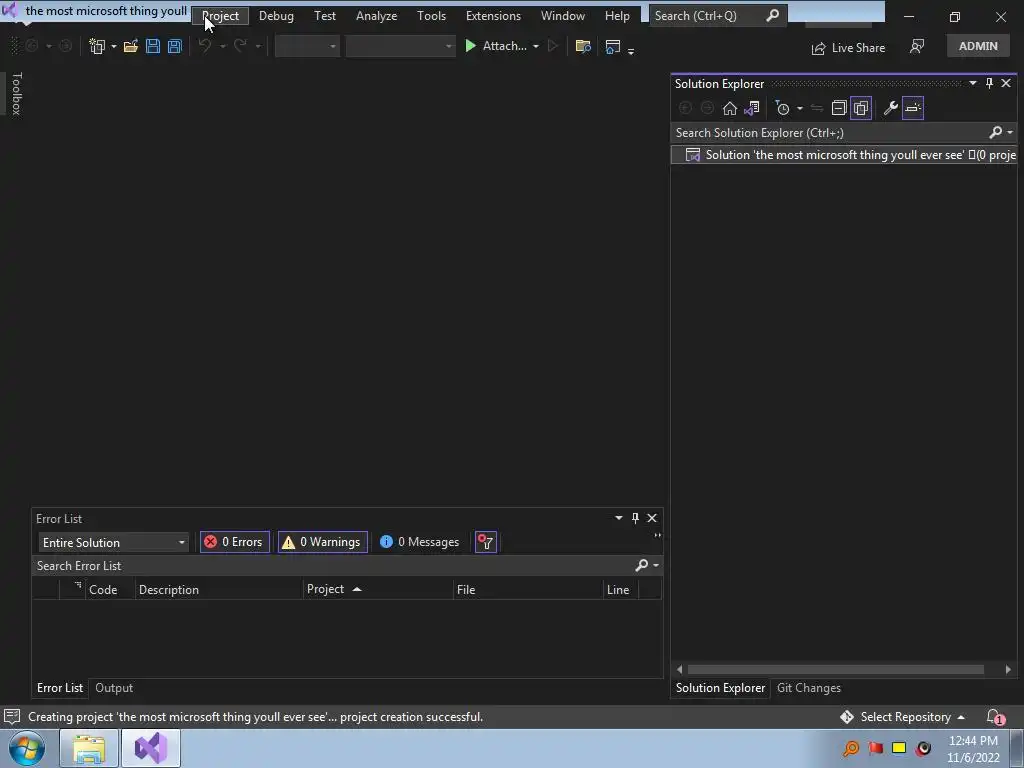Image resolution: width=1024 pixels, height=768 pixels.
Task: Click the Save toolbar icon
Action: tap(153, 46)
